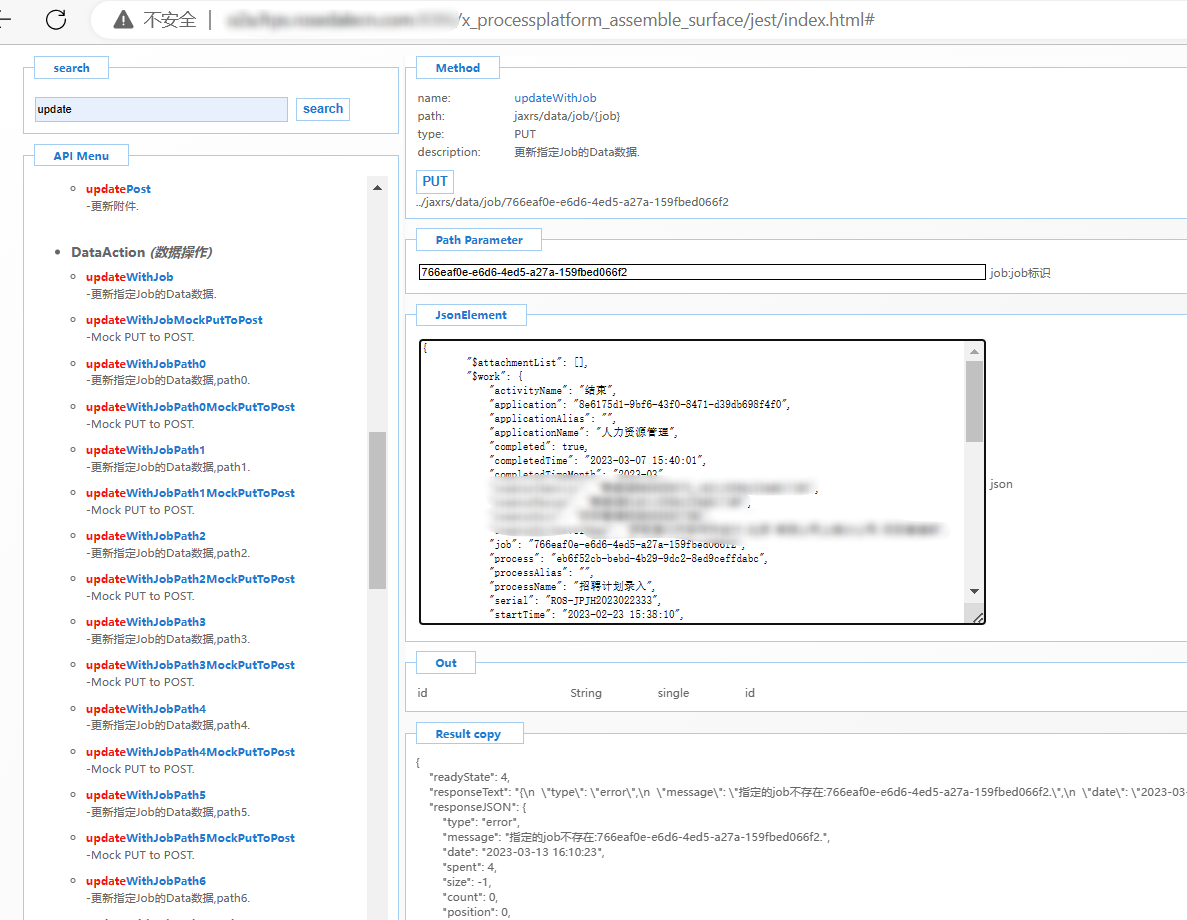Open updateWithJobPath3MockPutToPost API

click(190, 665)
